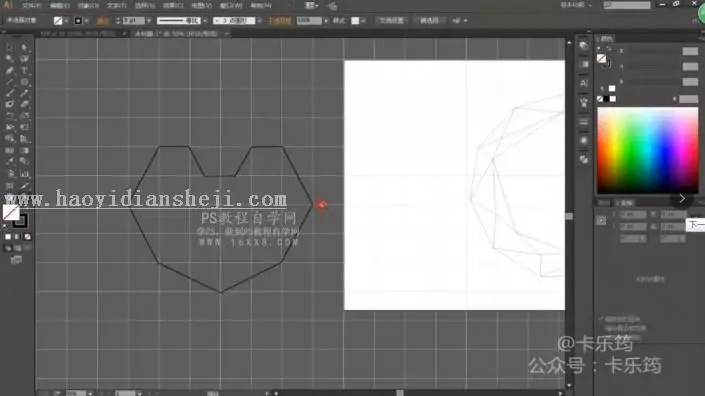This screenshot has width=705, height=396.
Task: Select the Mesh tool
Action: (9, 151)
